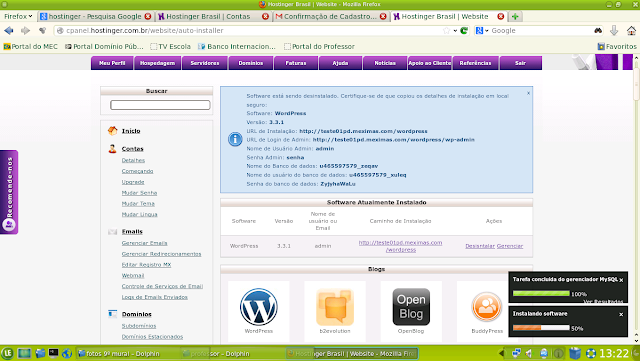
Task: Open the installed WordPress path link
Action: [400, 246]
